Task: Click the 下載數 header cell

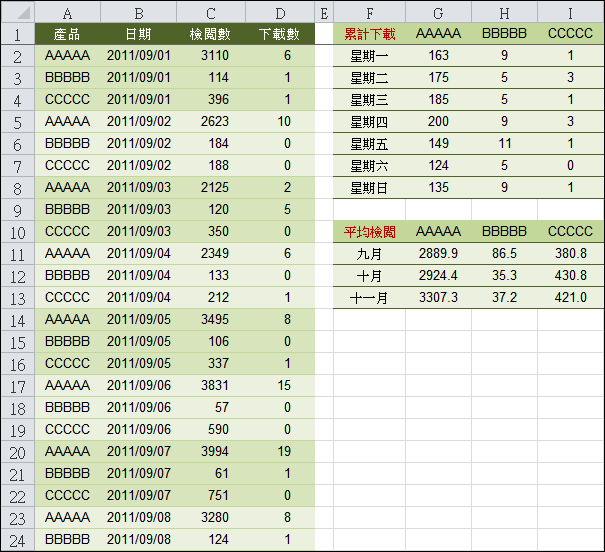Action: click(x=280, y=34)
